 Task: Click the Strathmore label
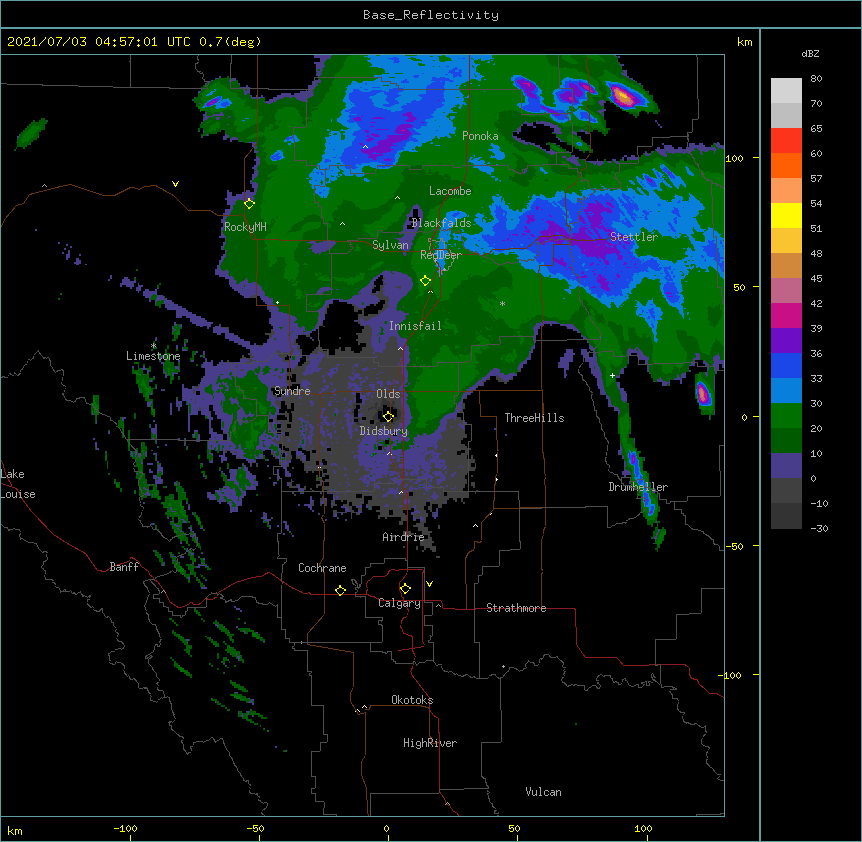point(516,608)
